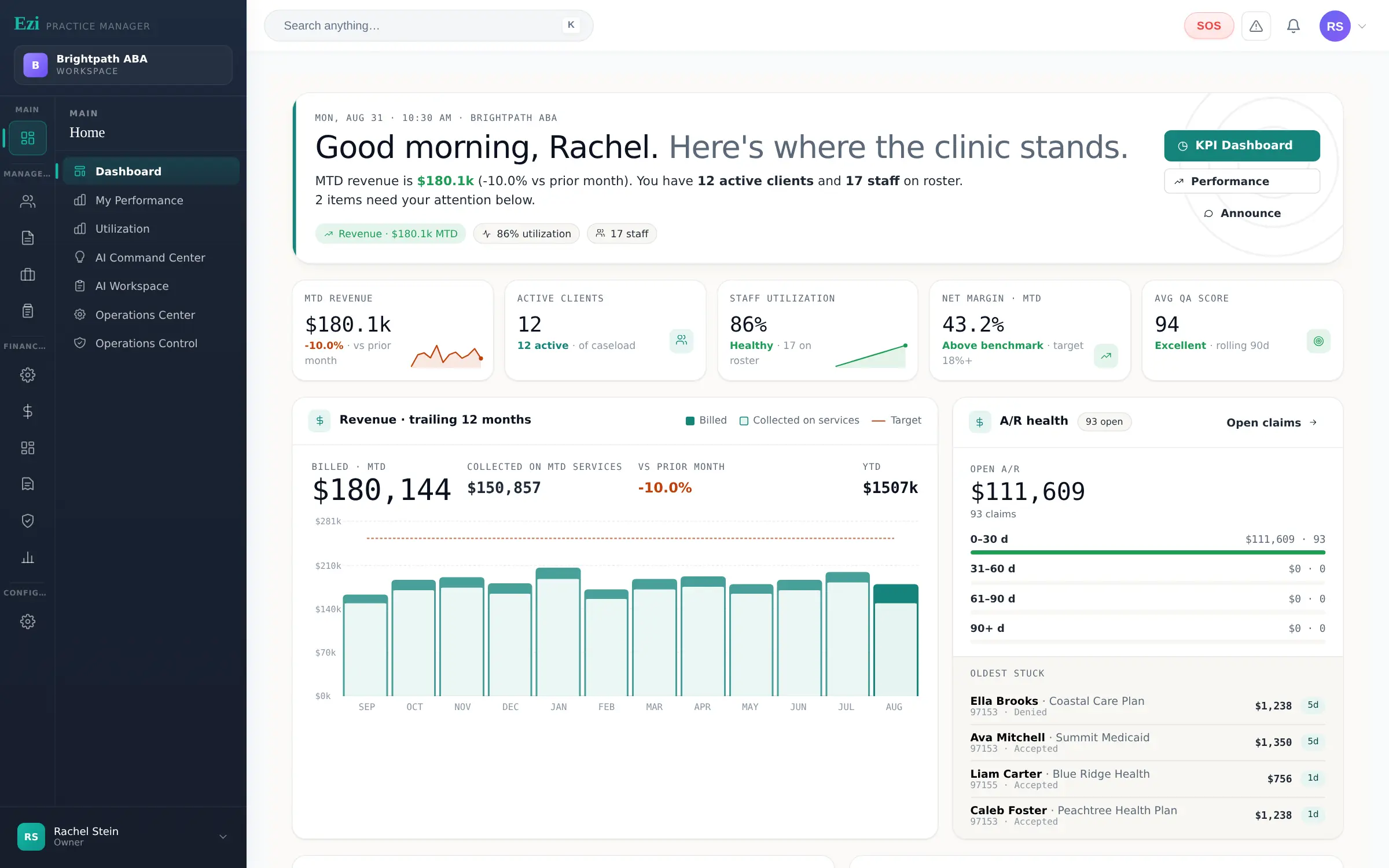Open Operations Control menu item

click(151, 343)
